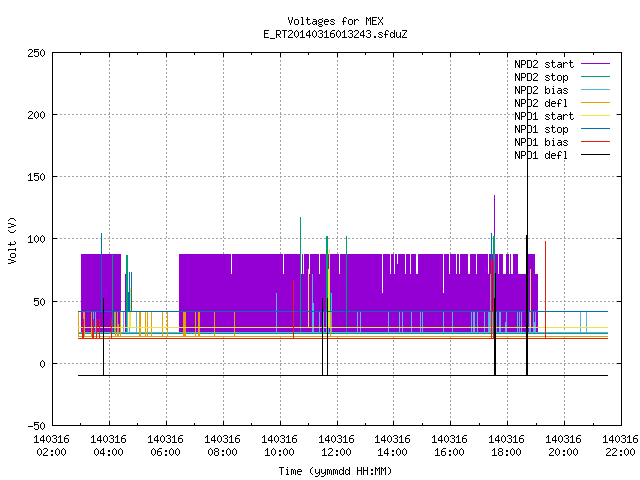640x480 pixels.
Task: Click the red spike after 19:00
Action: (x=545, y=290)
